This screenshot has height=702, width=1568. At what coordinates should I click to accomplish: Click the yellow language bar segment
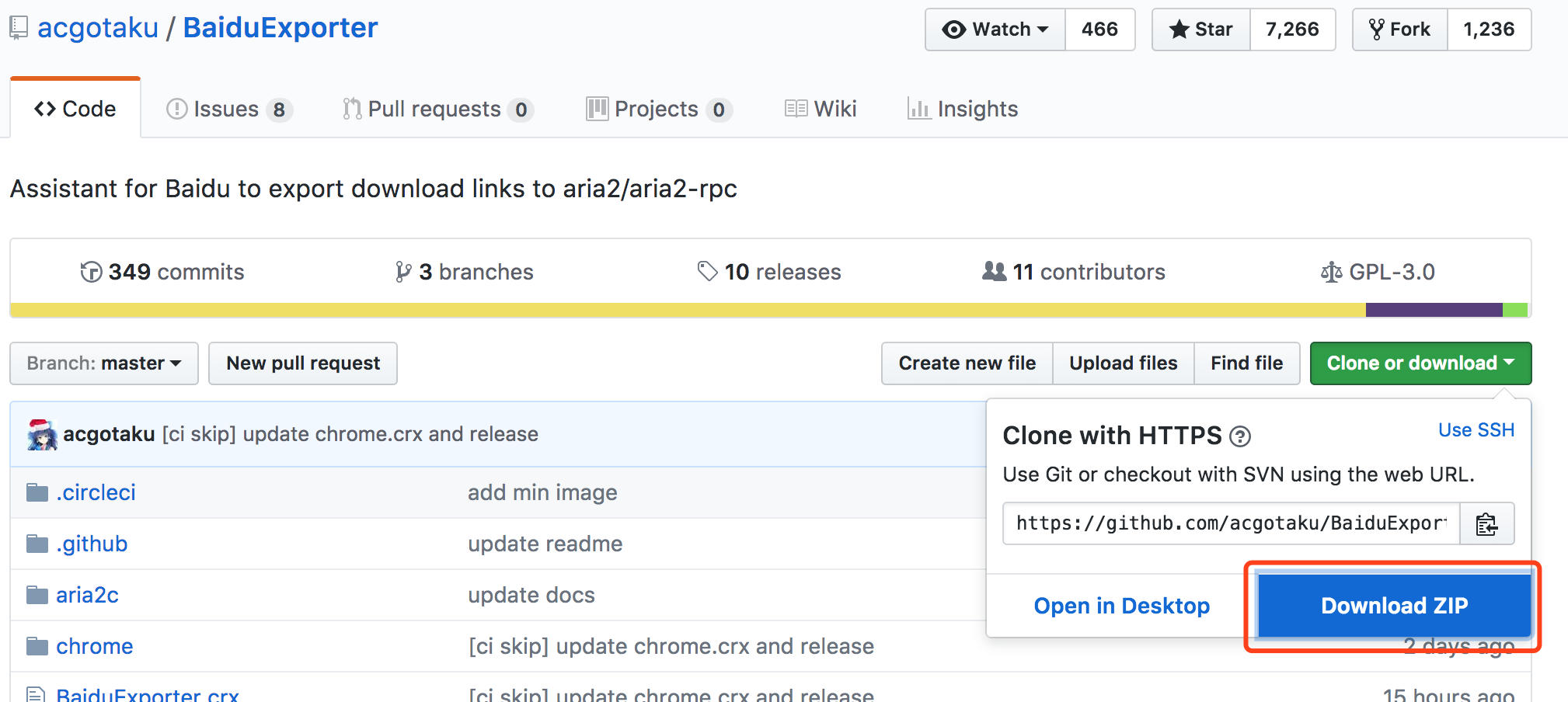pyautogui.click(x=684, y=310)
